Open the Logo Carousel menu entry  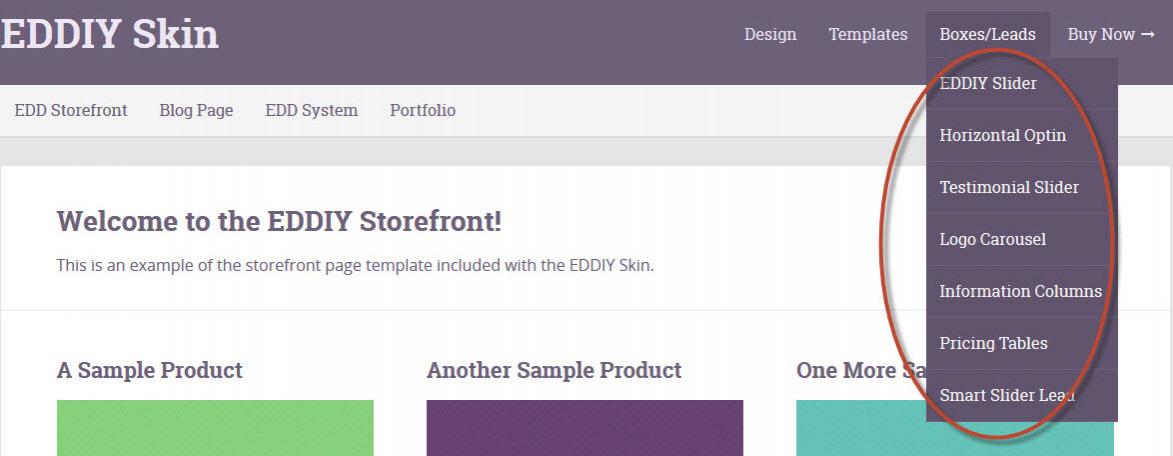[993, 240]
